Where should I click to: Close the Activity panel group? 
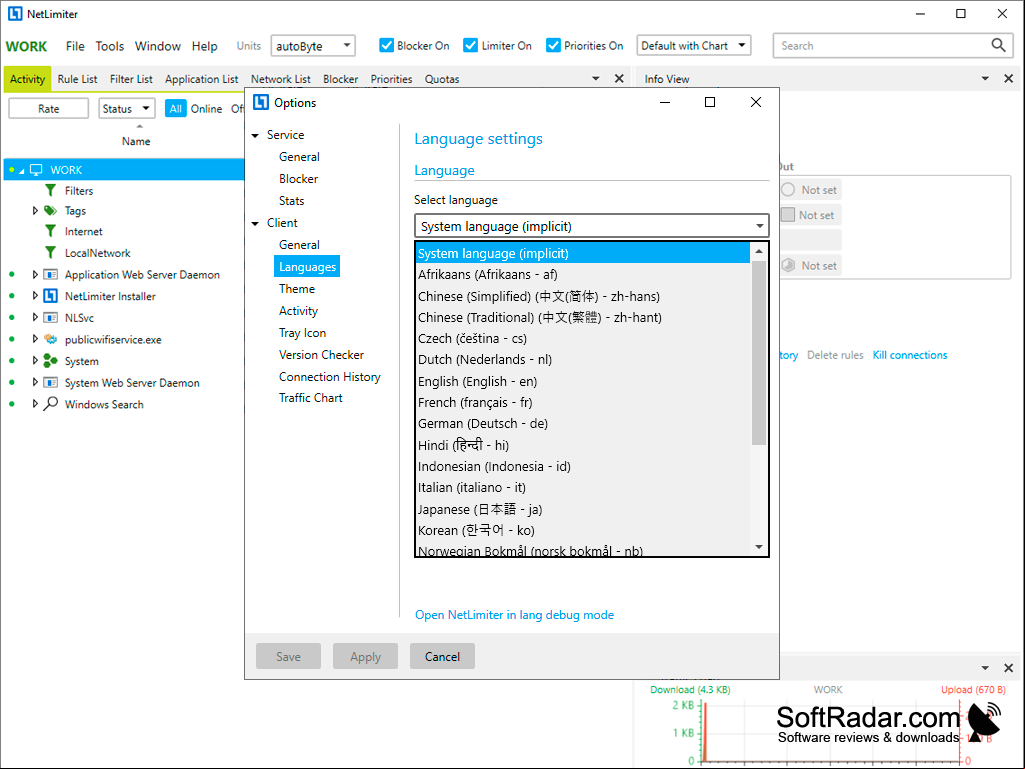[619, 78]
